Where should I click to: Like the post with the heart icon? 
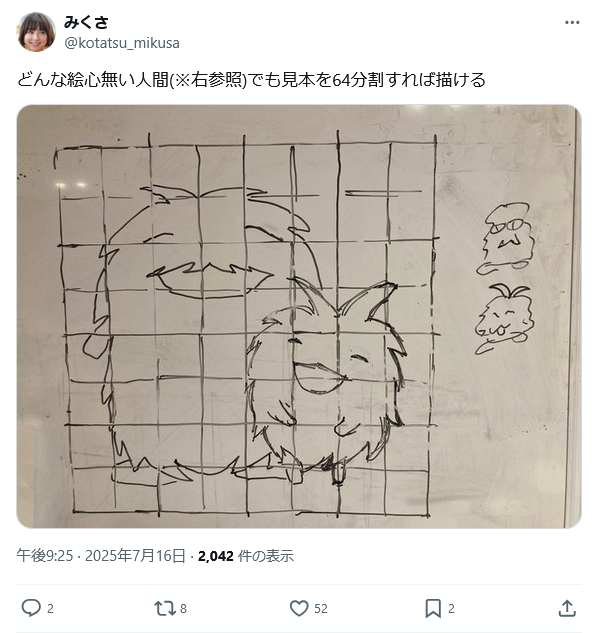pos(299,608)
